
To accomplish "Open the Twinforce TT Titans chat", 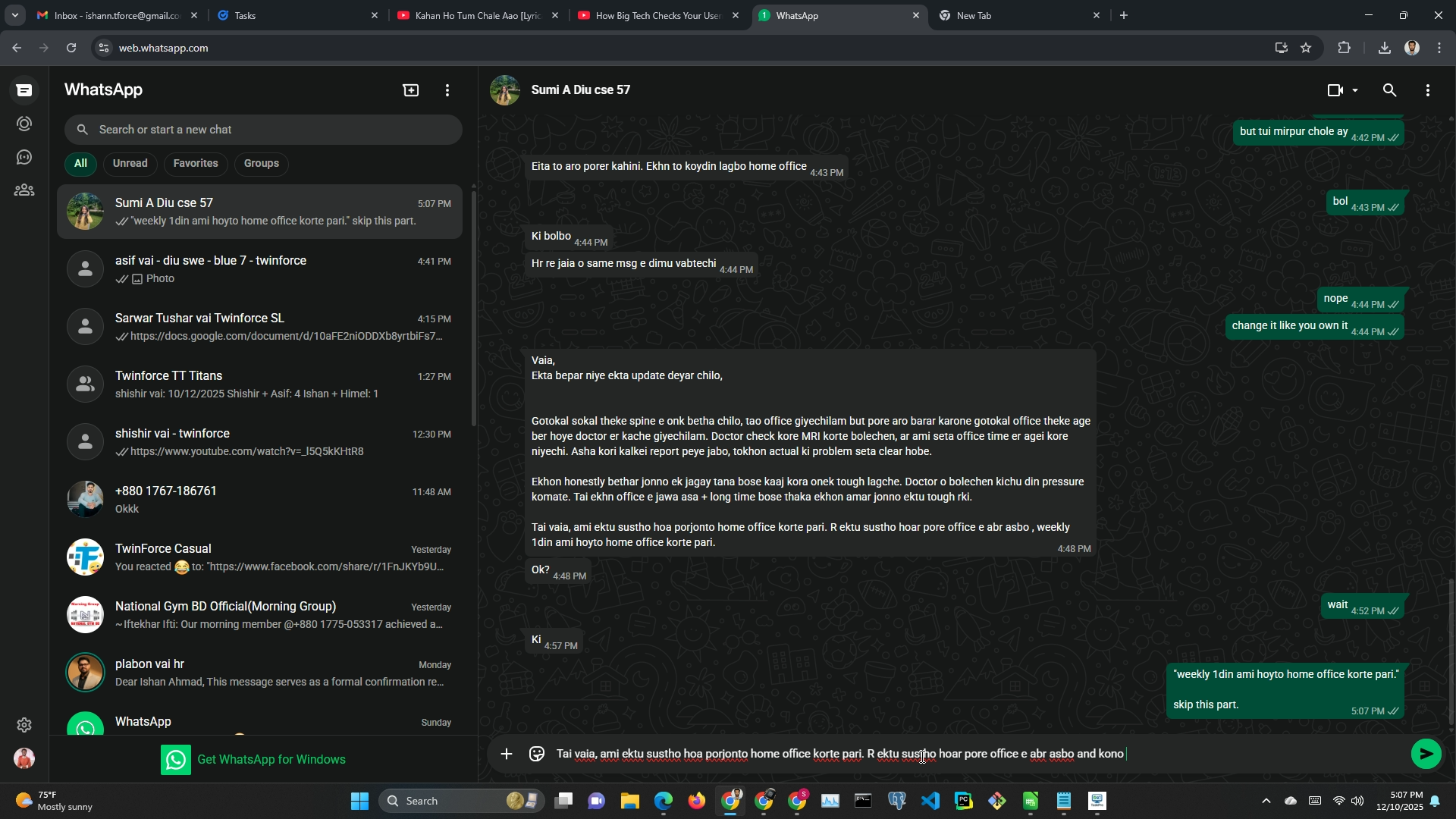I will 259,384.
